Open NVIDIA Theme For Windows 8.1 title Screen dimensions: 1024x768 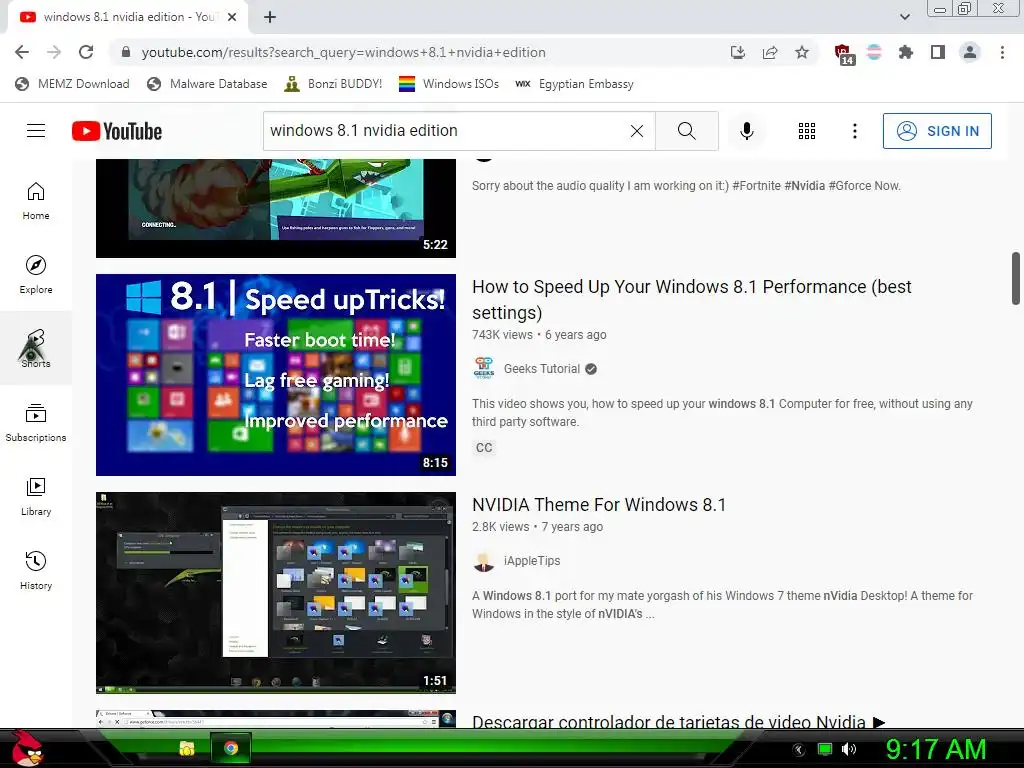click(599, 504)
